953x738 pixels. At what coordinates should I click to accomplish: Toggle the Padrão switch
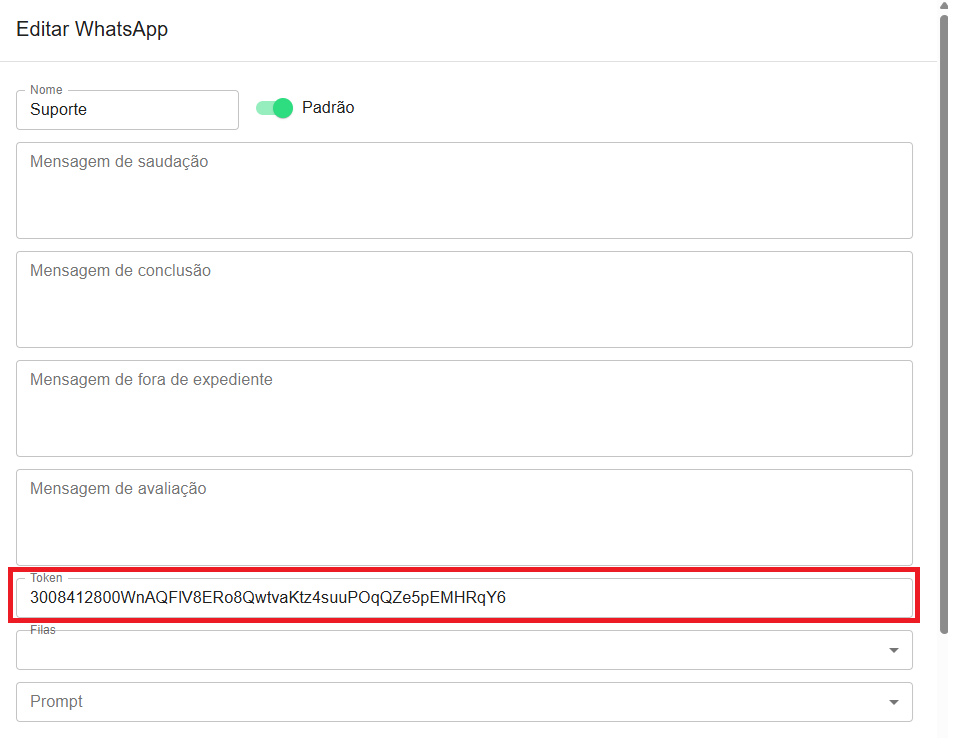click(x=274, y=108)
